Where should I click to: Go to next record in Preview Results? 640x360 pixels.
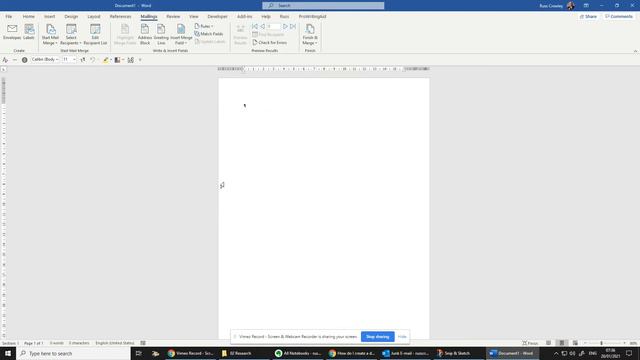pos(285,26)
